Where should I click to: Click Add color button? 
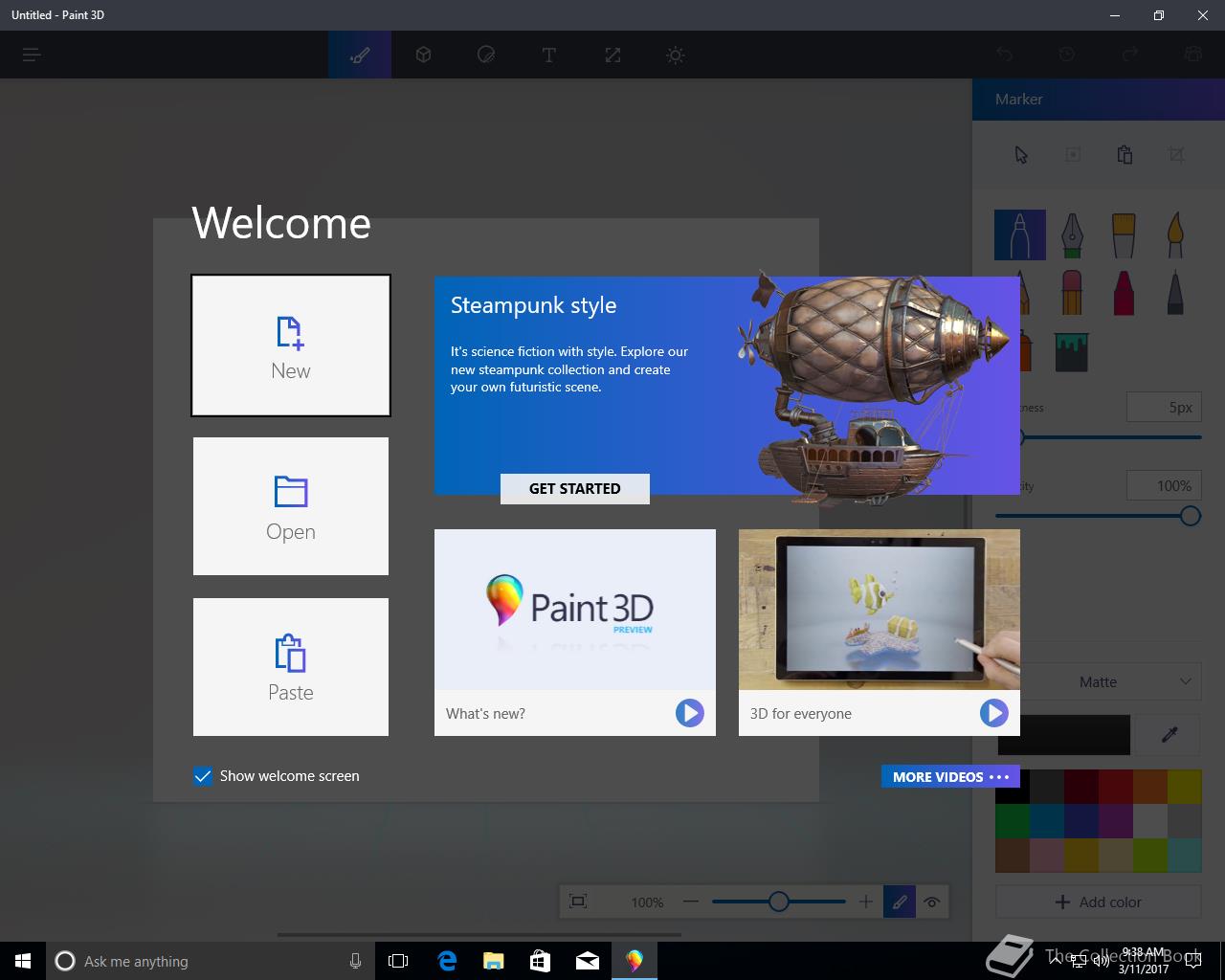coord(1099,902)
